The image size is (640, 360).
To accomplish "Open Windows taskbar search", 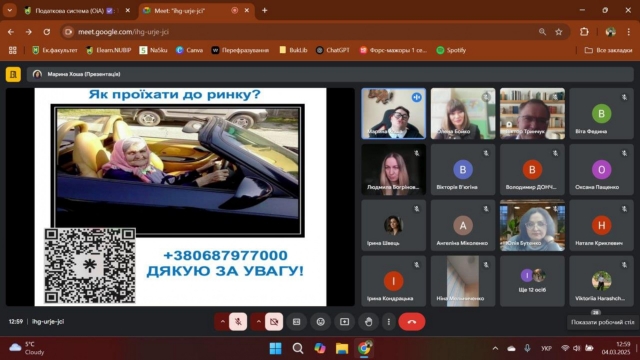I will click(x=298, y=348).
